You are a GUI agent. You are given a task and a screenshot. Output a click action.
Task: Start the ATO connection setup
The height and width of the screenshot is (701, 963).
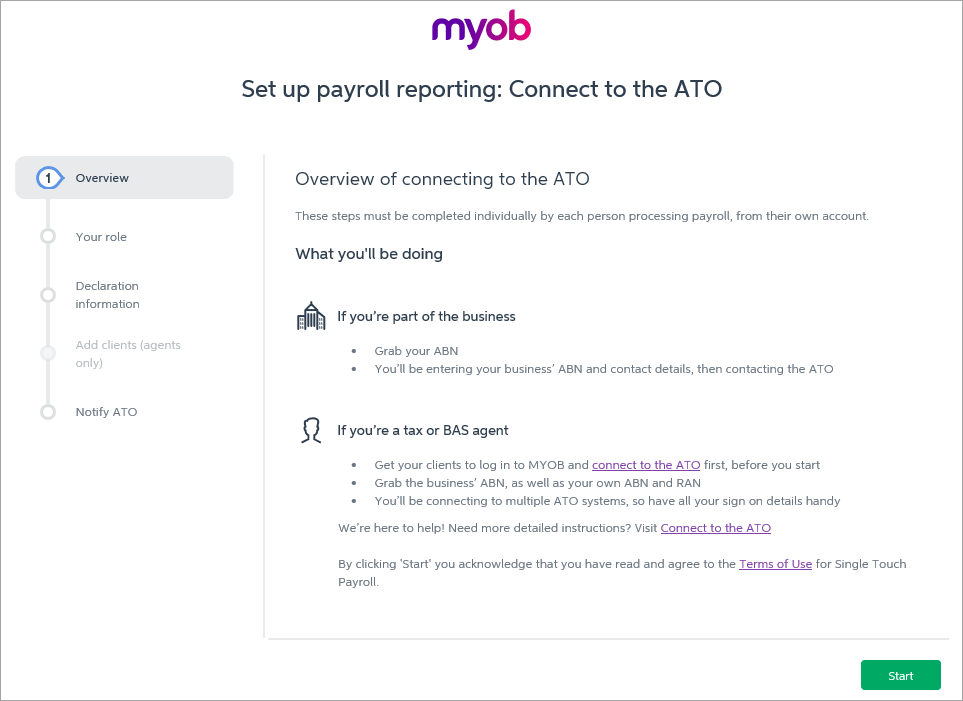pos(900,675)
